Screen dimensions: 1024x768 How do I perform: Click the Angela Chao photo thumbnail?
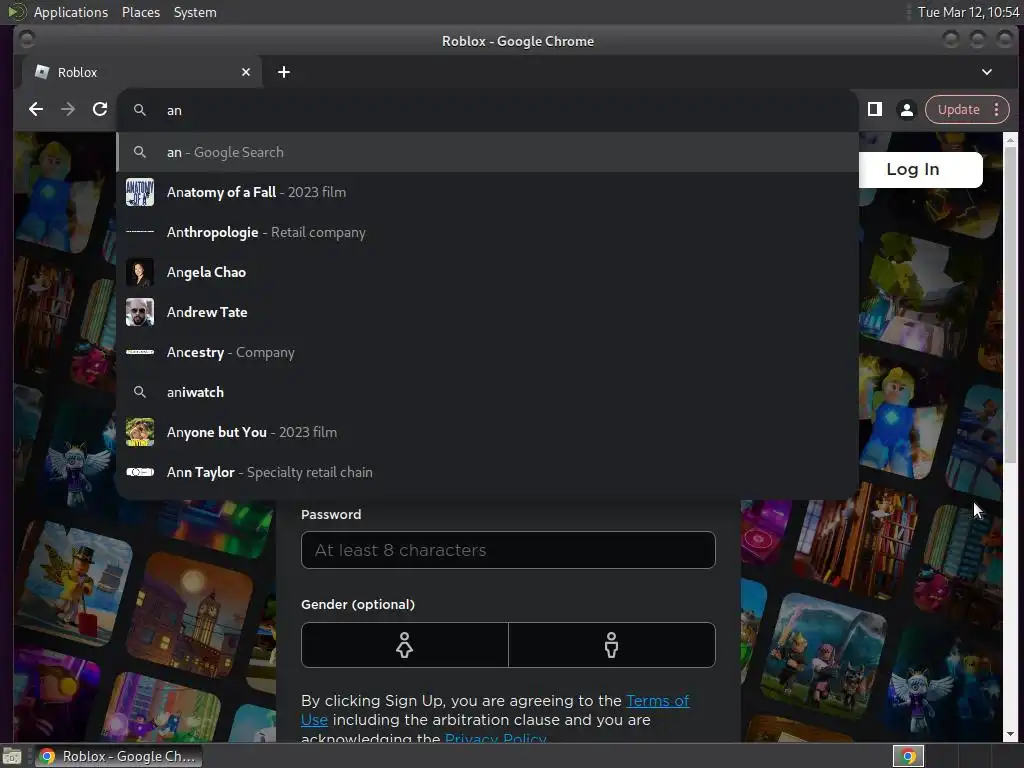(140, 272)
